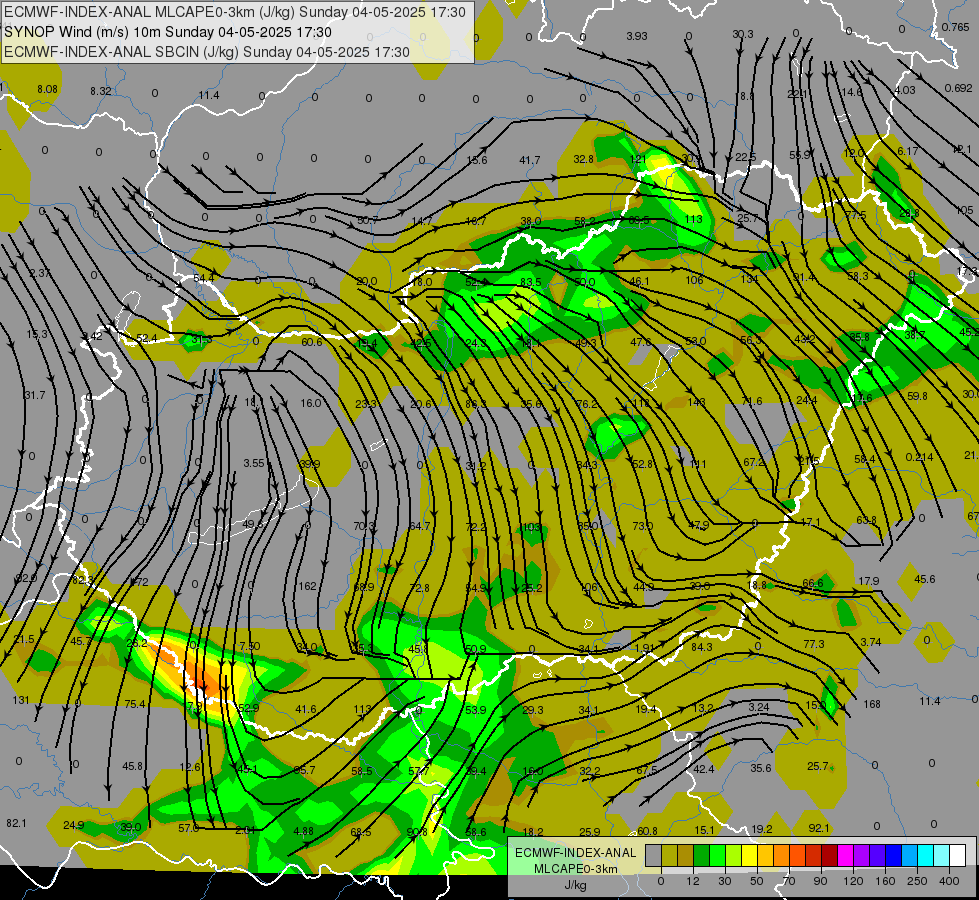Click the white swatch at legend end

pyautogui.click(x=957, y=855)
